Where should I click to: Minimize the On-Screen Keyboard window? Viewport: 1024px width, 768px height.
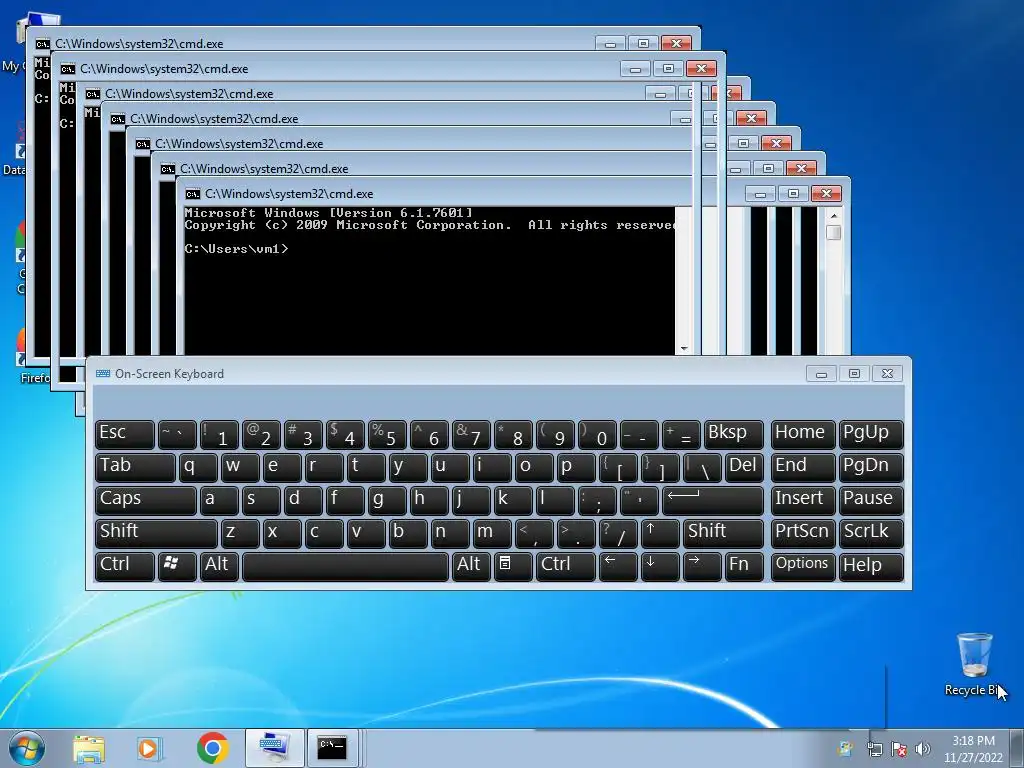tap(821, 374)
